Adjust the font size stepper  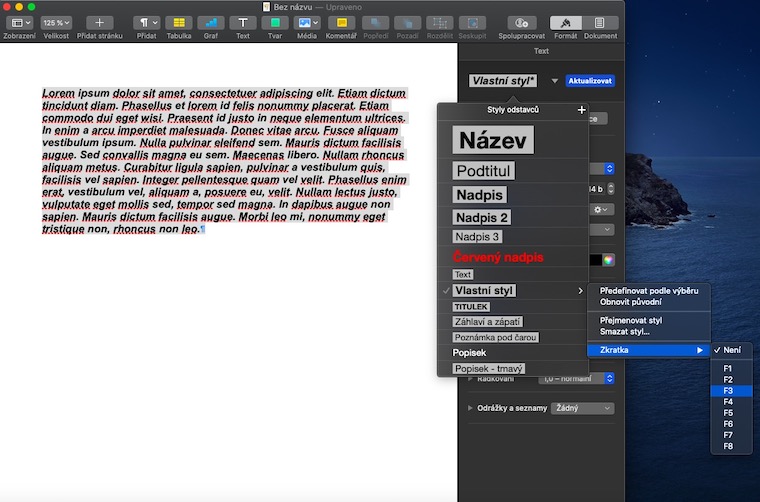tap(611, 189)
